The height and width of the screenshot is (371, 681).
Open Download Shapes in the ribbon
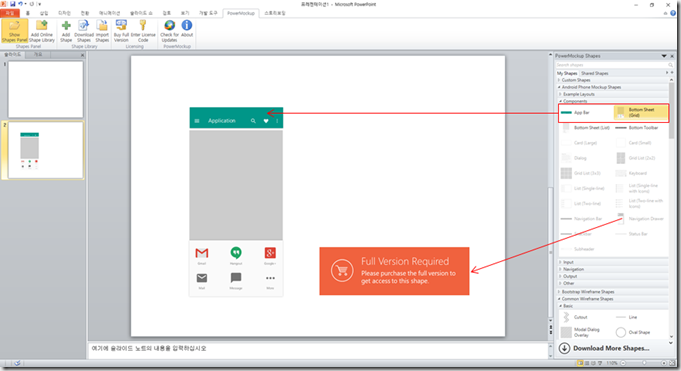coord(84,31)
